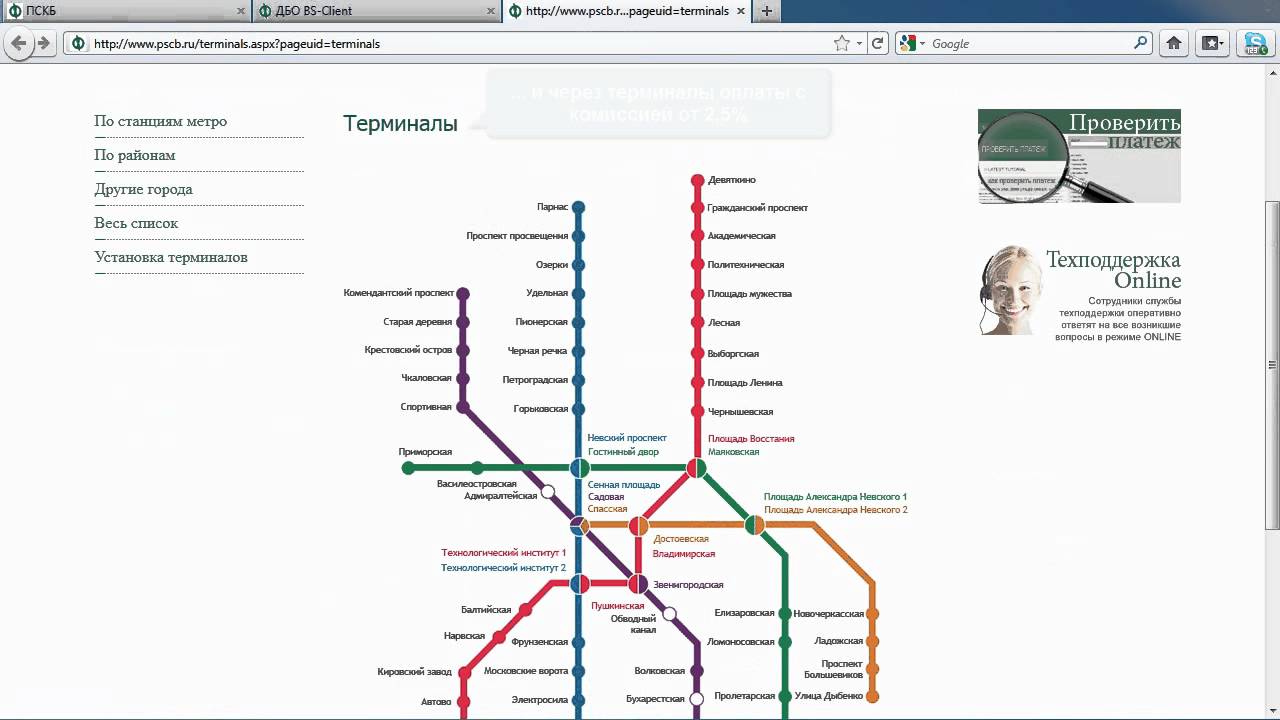Click the Ладожская station label
Viewport: 1280px width, 720px height.
tap(839, 641)
